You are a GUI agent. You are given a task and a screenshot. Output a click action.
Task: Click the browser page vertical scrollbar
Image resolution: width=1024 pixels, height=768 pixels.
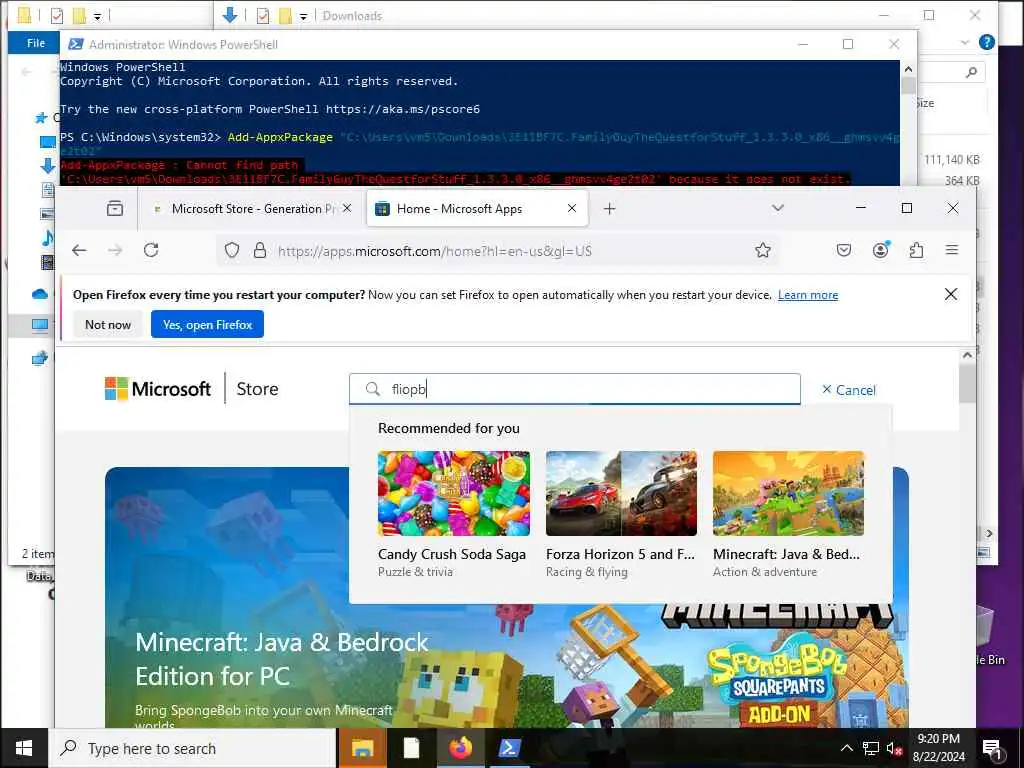[x=967, y=384]
